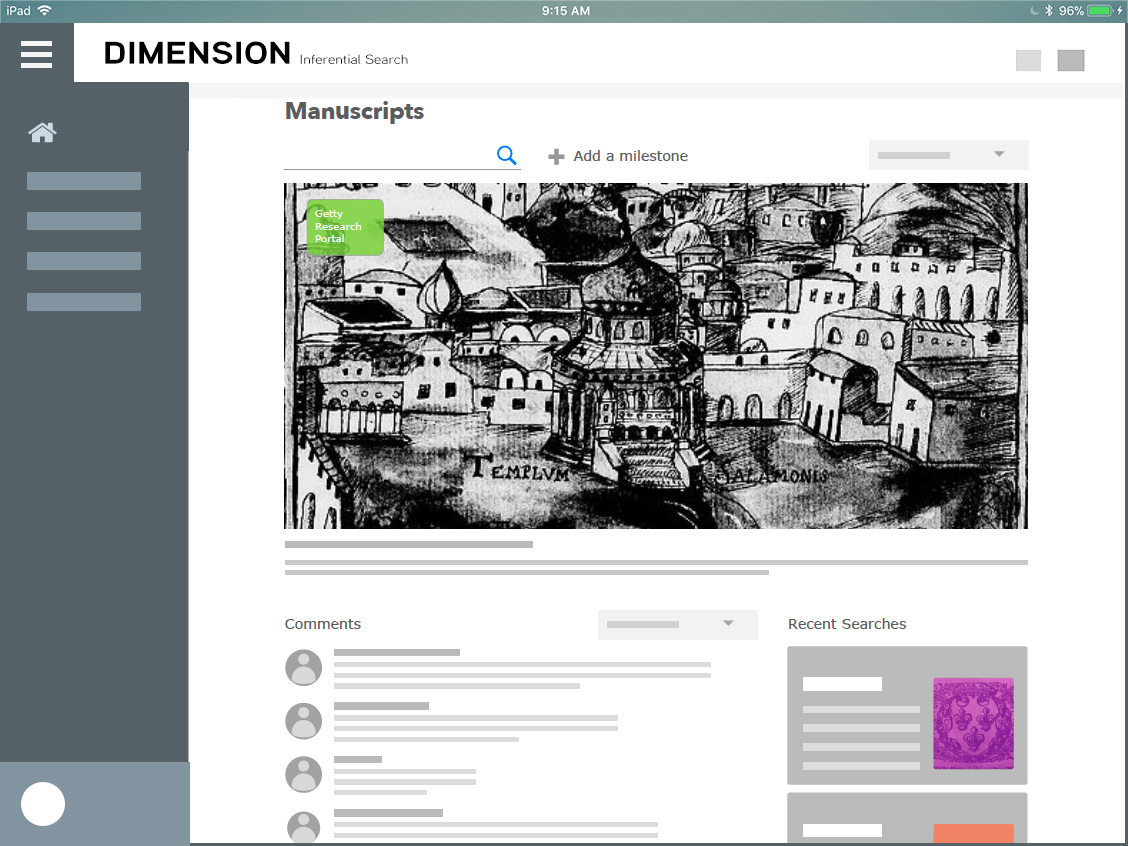Select the fourth sidebar placeholder item
Image resolution: width=1128 pixels, height=846 pixels.
pyautogui.click(x=83, y=302)
